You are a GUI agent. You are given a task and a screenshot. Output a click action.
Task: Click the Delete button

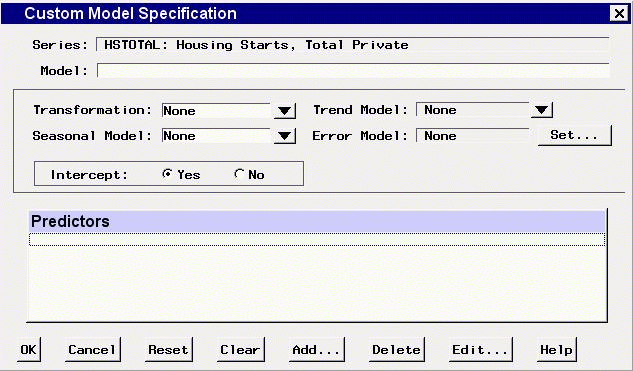click(x=396, y=350)
